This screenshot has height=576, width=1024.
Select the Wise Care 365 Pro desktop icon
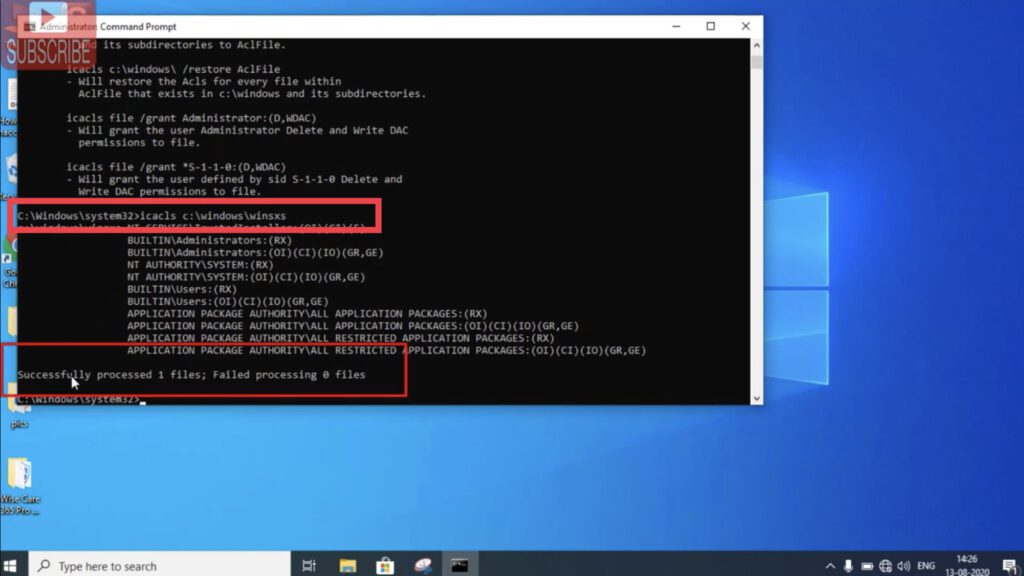click(x=20, y=486)
